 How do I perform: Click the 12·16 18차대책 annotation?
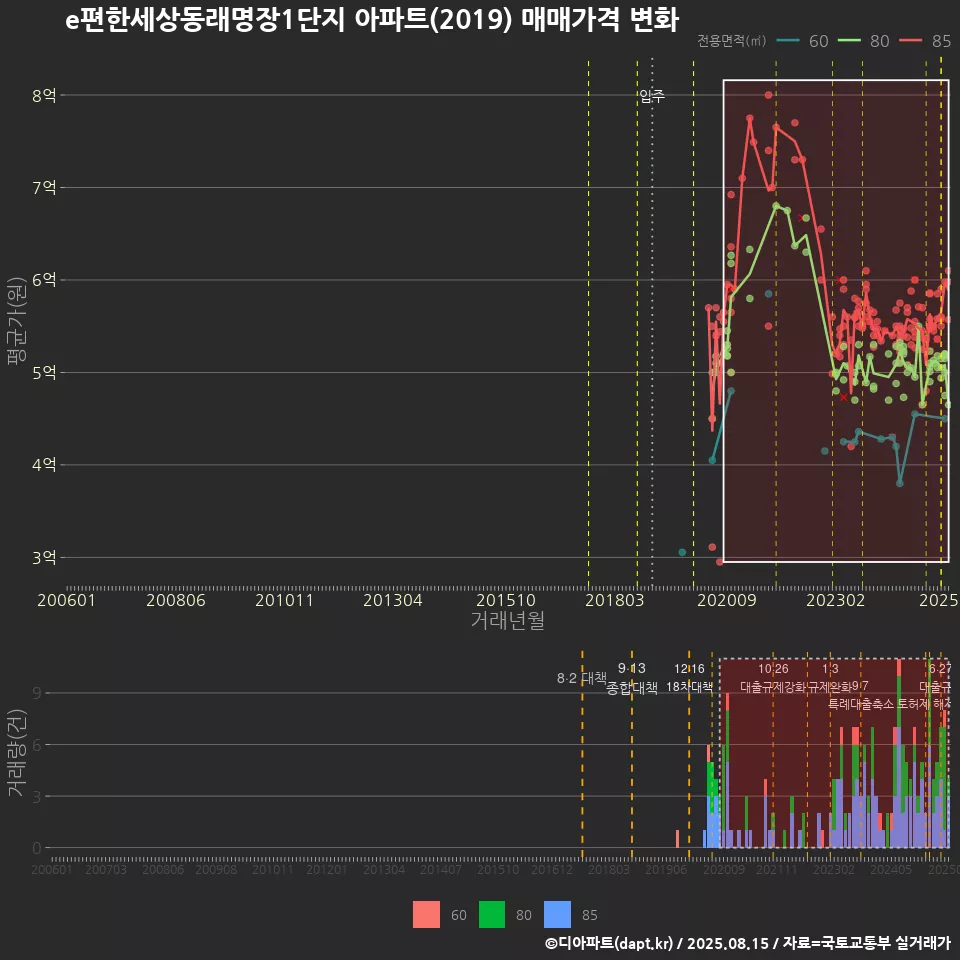689,678
